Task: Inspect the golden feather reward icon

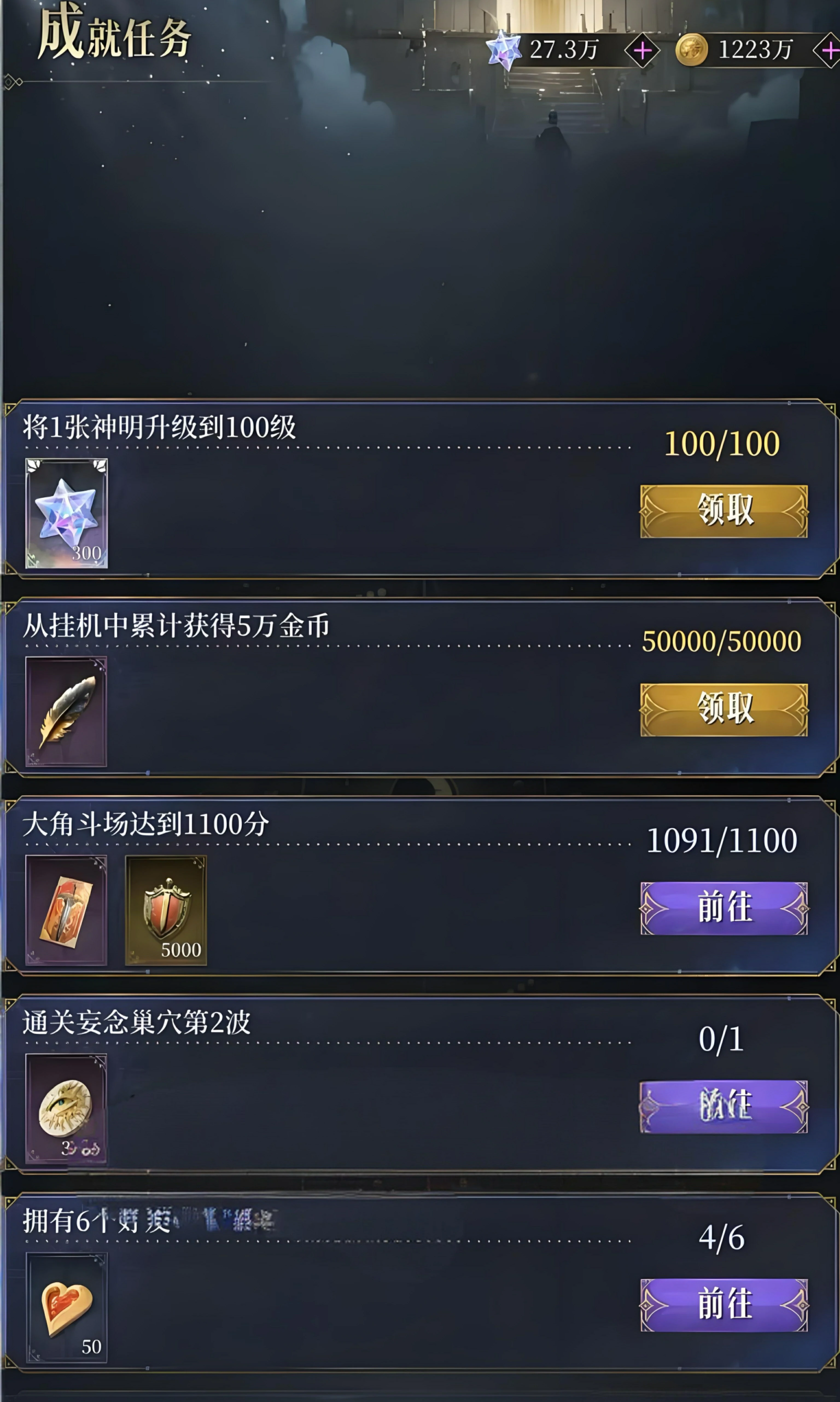Action: [66, 712]
